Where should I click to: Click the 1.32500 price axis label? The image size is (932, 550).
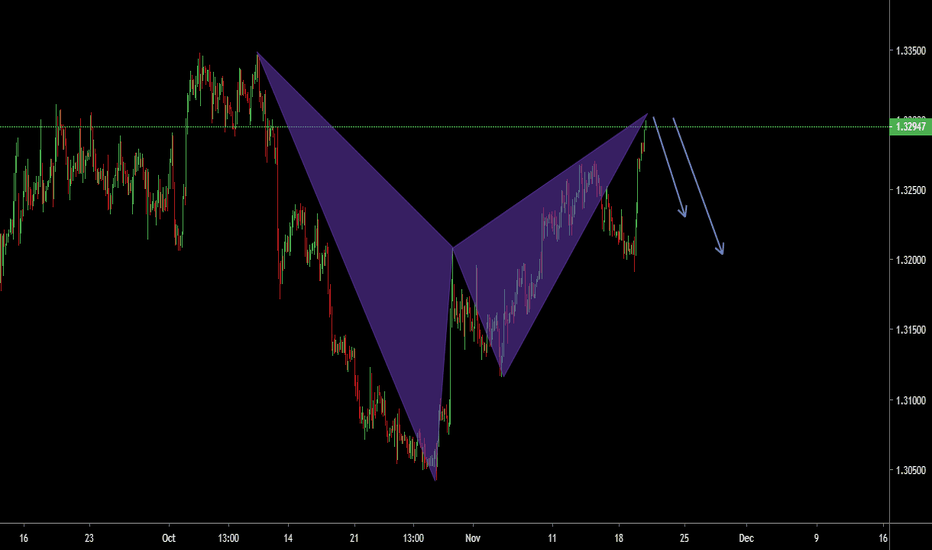coord(910,190)
